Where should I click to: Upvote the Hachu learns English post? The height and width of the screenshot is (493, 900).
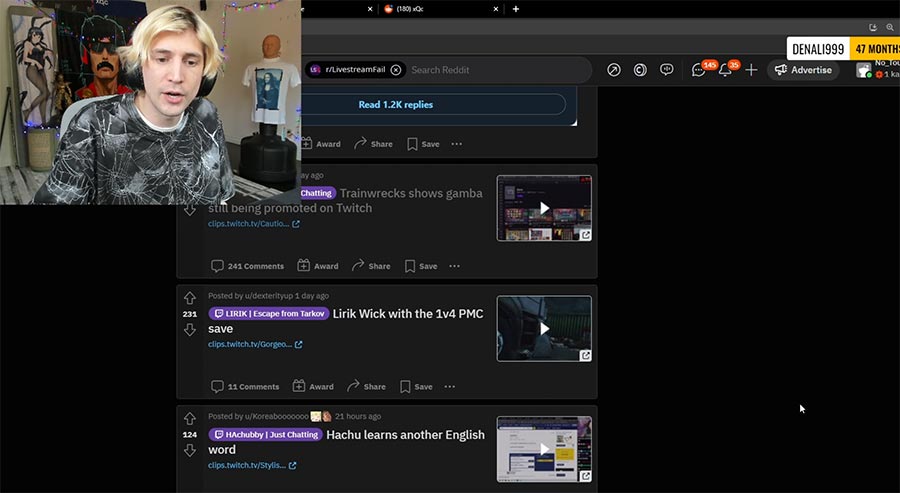tap(189, 419)
